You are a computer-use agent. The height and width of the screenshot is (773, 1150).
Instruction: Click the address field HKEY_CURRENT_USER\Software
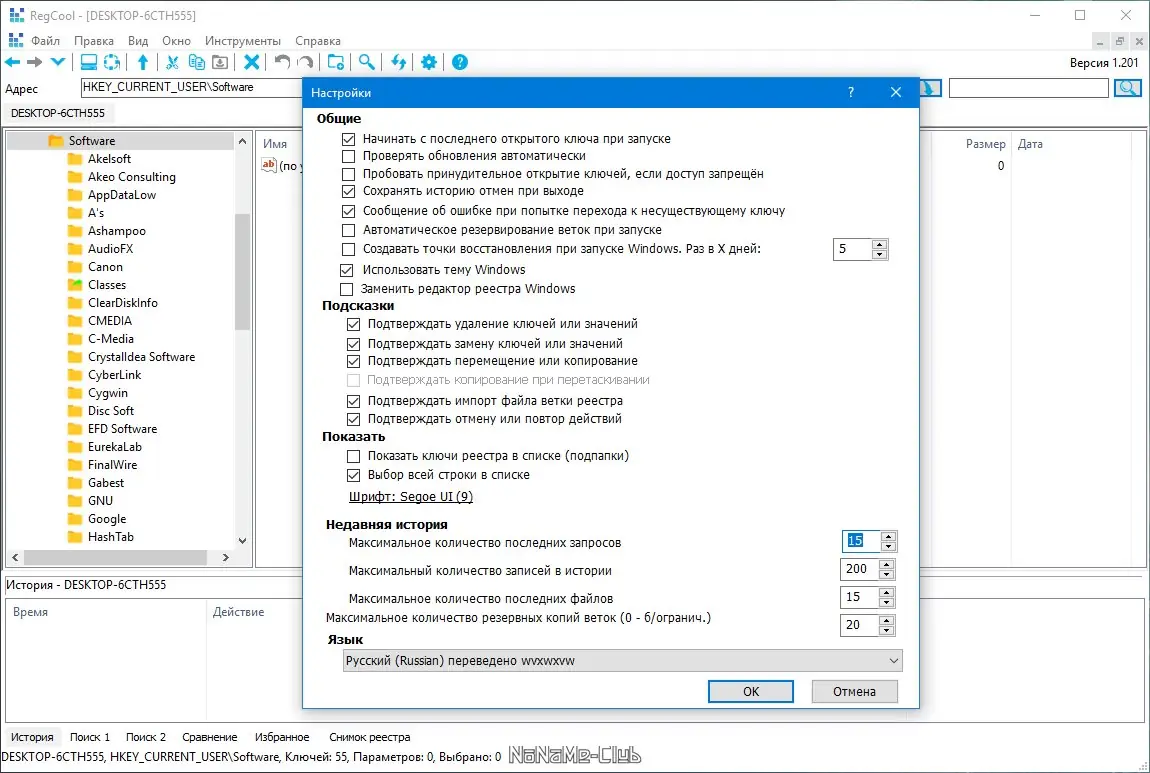[x=191, y=87]
